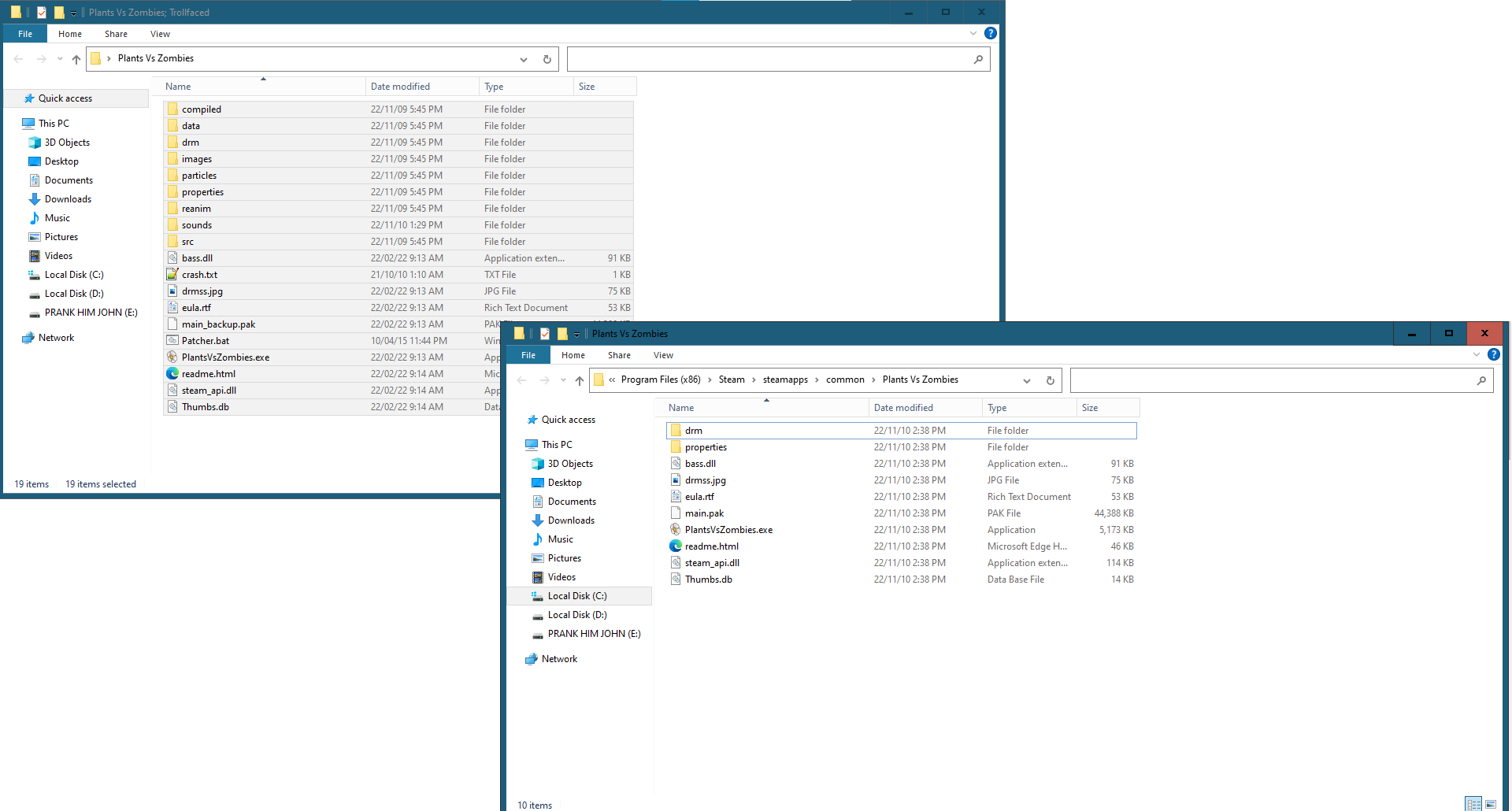
Task: Open Home tab in front window
Action: (573, 355)
